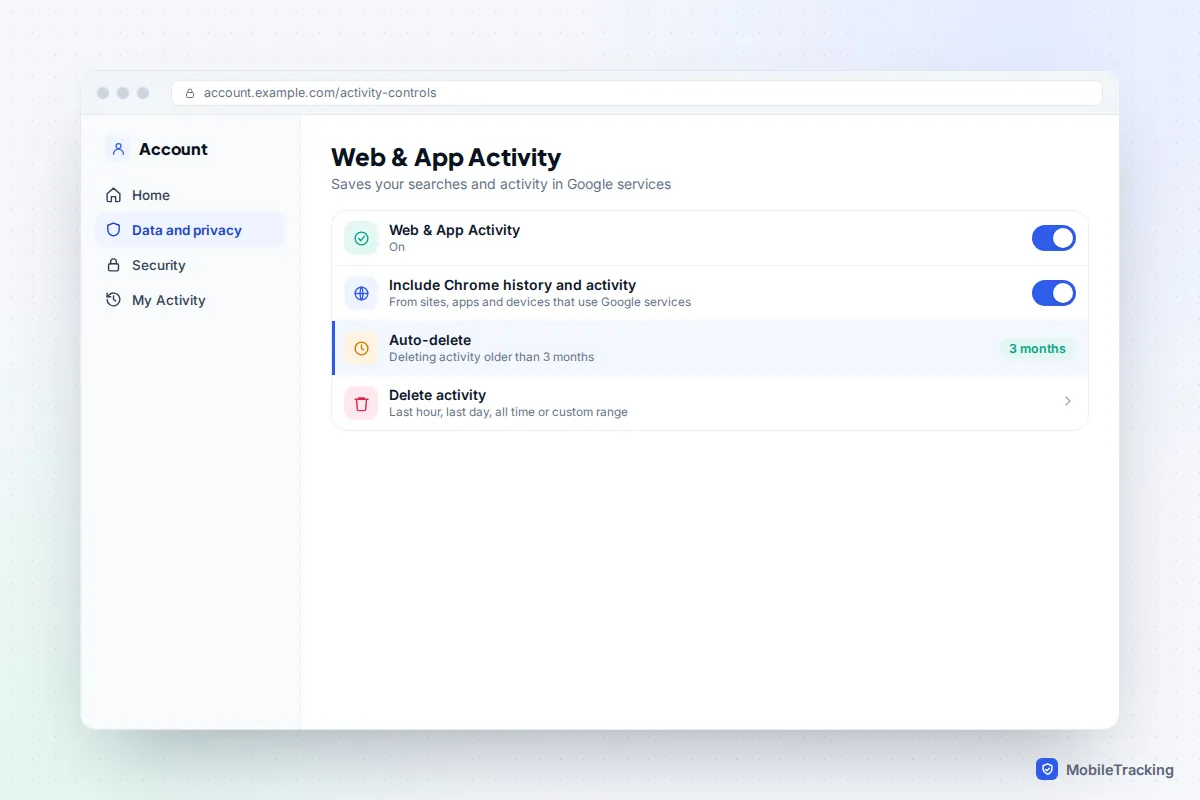The width and height of the screenshot is (1200, 800).
Task: Click the Data and privacy shield icon
Action: (x=114, y=230)
